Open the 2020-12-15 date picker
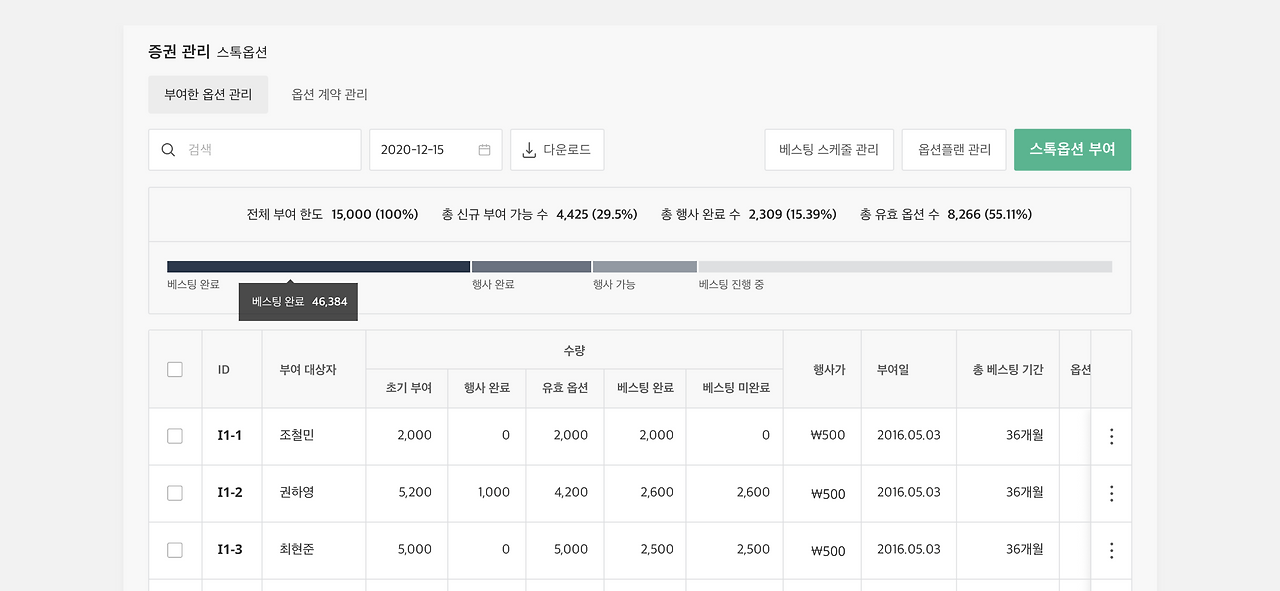 436,149
